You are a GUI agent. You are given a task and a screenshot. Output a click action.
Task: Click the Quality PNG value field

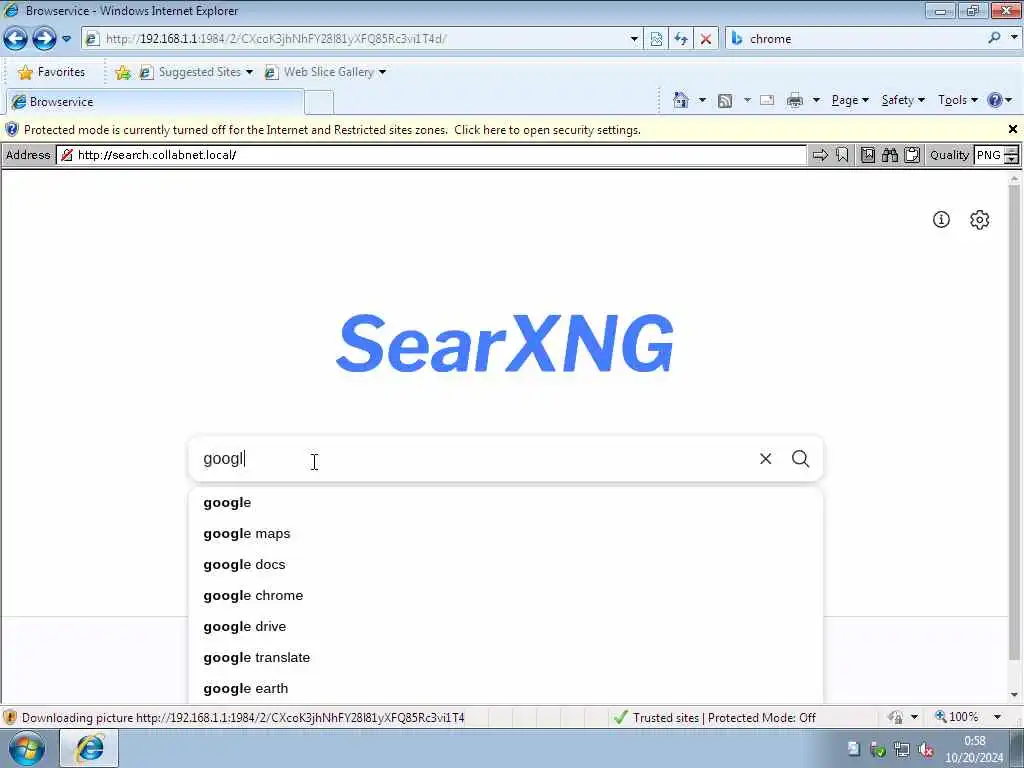[988, 155]
